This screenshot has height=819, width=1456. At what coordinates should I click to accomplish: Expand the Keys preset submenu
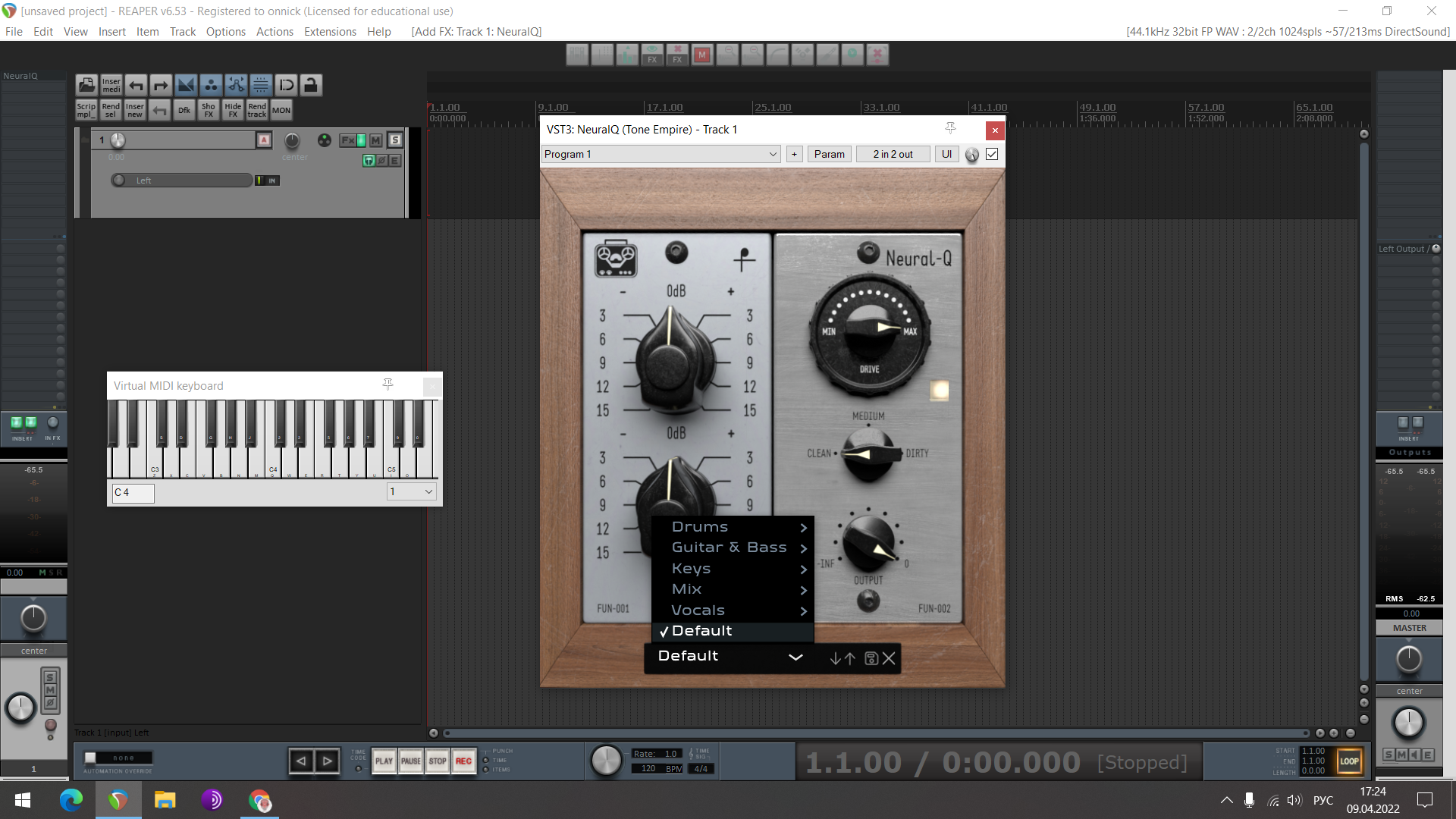pos(733,569)
